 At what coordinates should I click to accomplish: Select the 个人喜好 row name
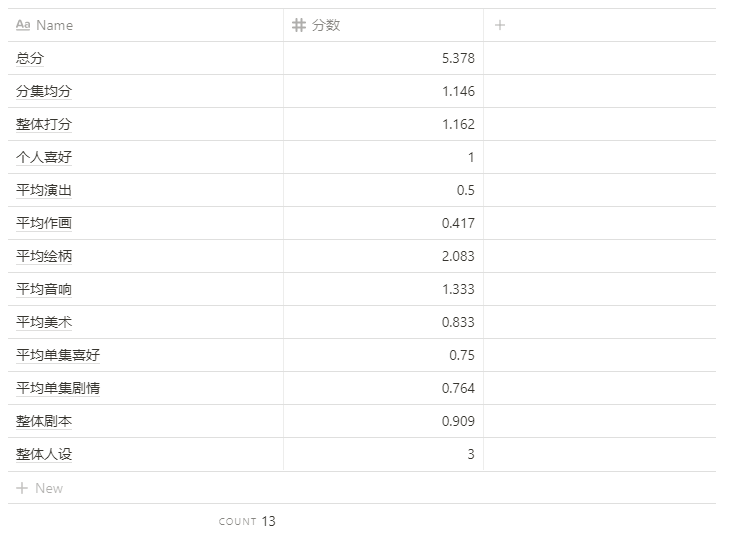click(x=43, y=157)
